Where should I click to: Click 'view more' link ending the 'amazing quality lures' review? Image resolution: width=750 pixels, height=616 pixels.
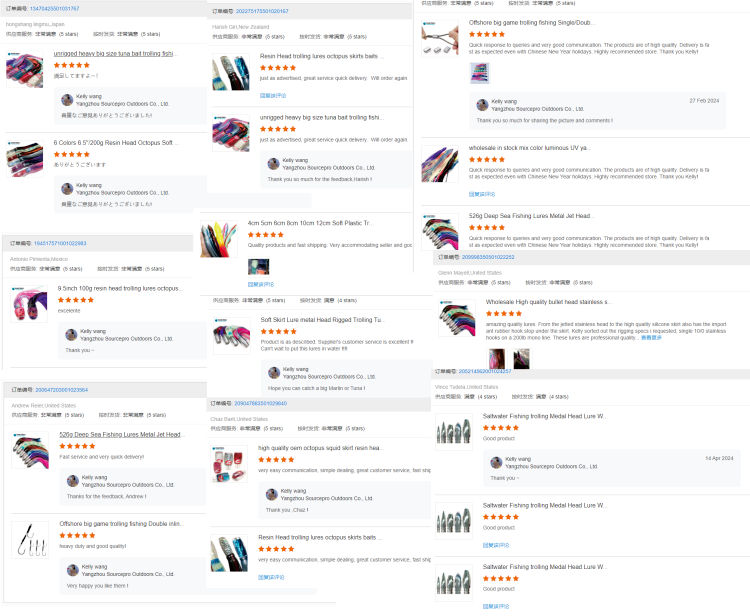651,338
